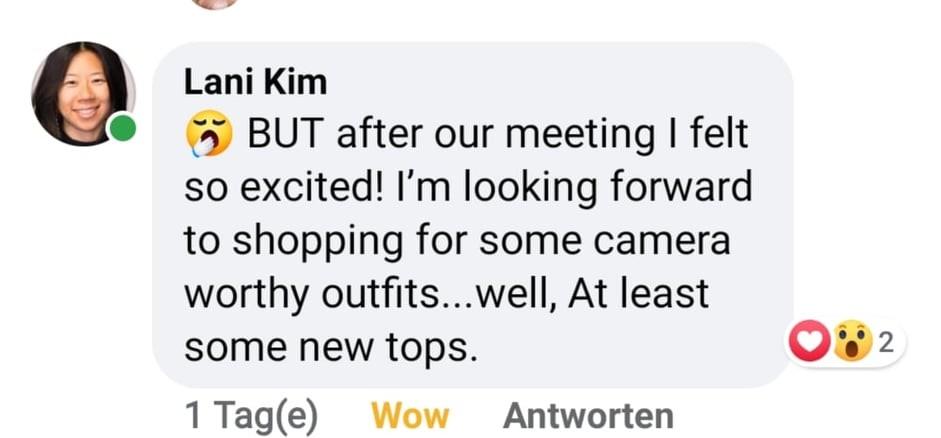Viewport: 941px width, 438px height.
Task: Click the green online status dot
Action: click(x=123, y=129)
